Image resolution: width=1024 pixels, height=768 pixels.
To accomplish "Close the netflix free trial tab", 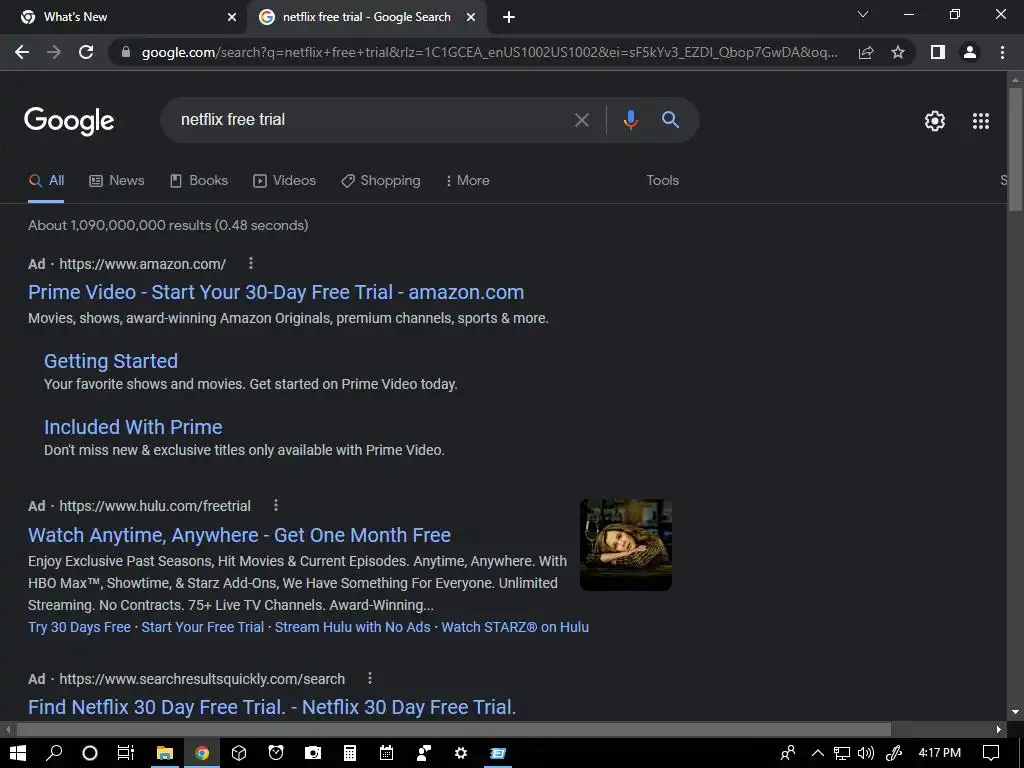I will click(471, 18).
